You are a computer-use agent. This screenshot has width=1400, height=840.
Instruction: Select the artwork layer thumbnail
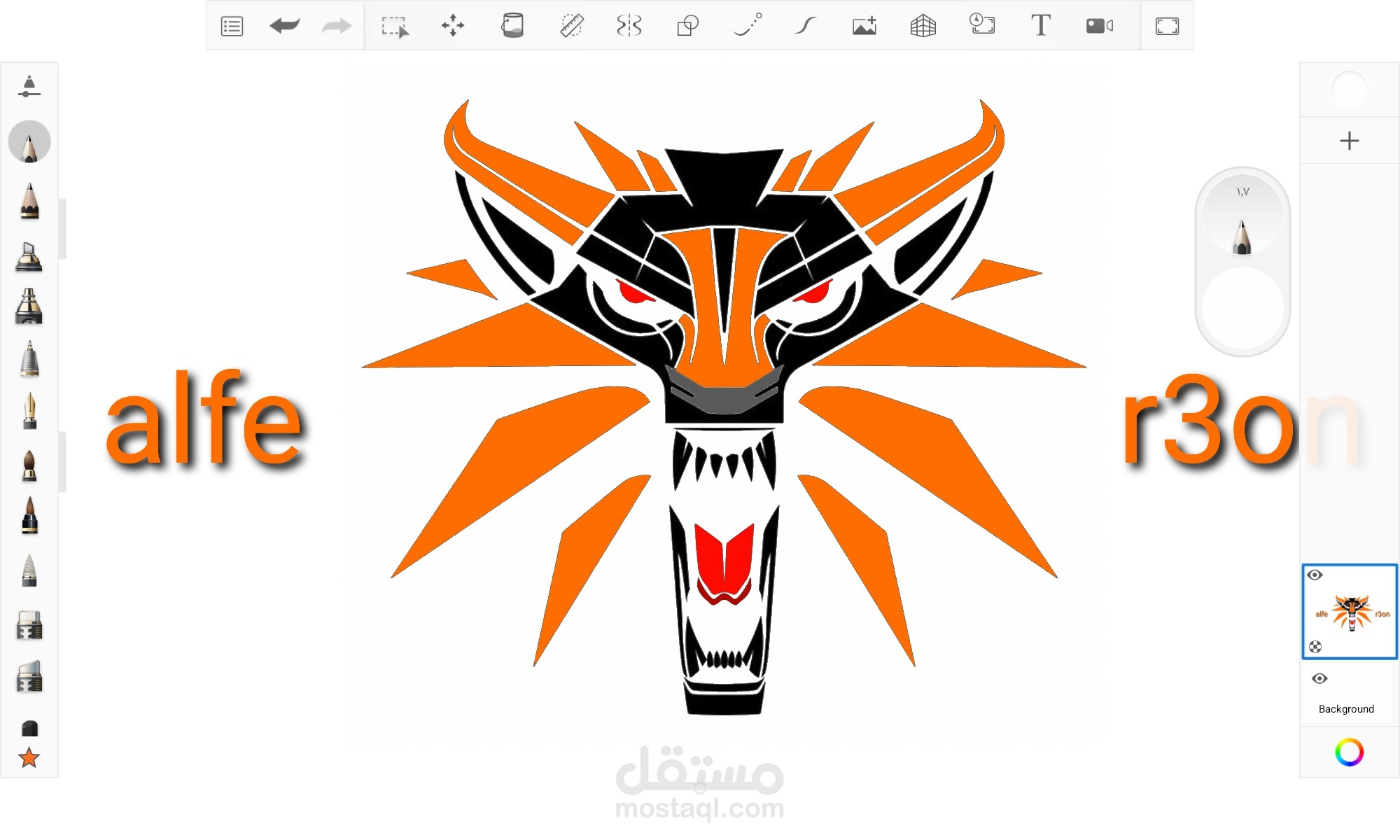(1350, 612)
